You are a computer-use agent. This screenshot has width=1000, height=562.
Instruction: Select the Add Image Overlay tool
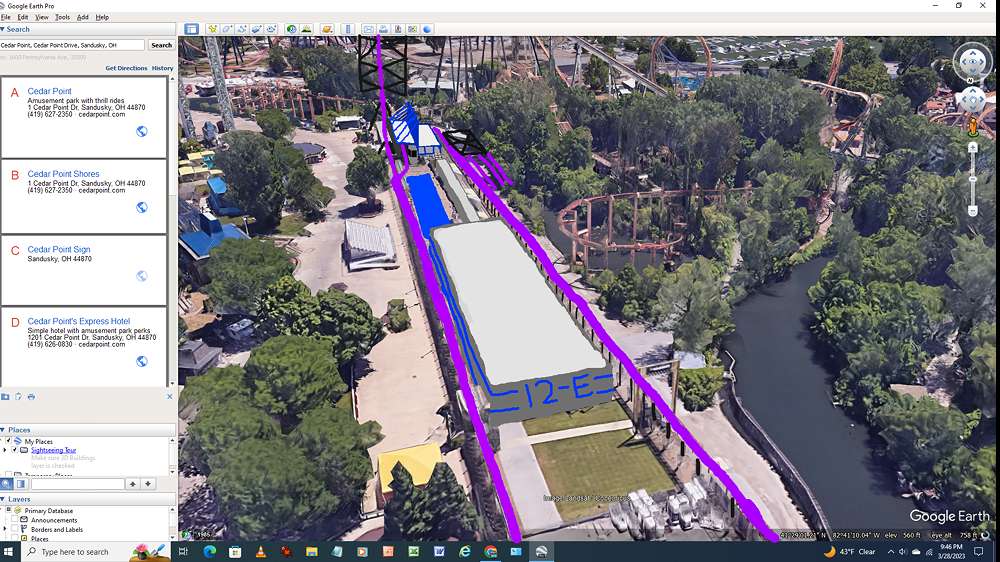coord(256,29)
